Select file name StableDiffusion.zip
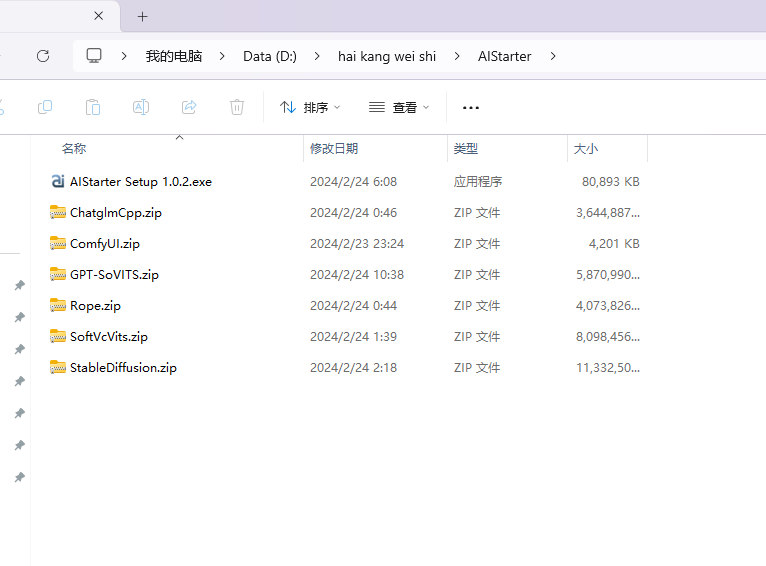Screen dimensions: 766x566 click(123, 368)
